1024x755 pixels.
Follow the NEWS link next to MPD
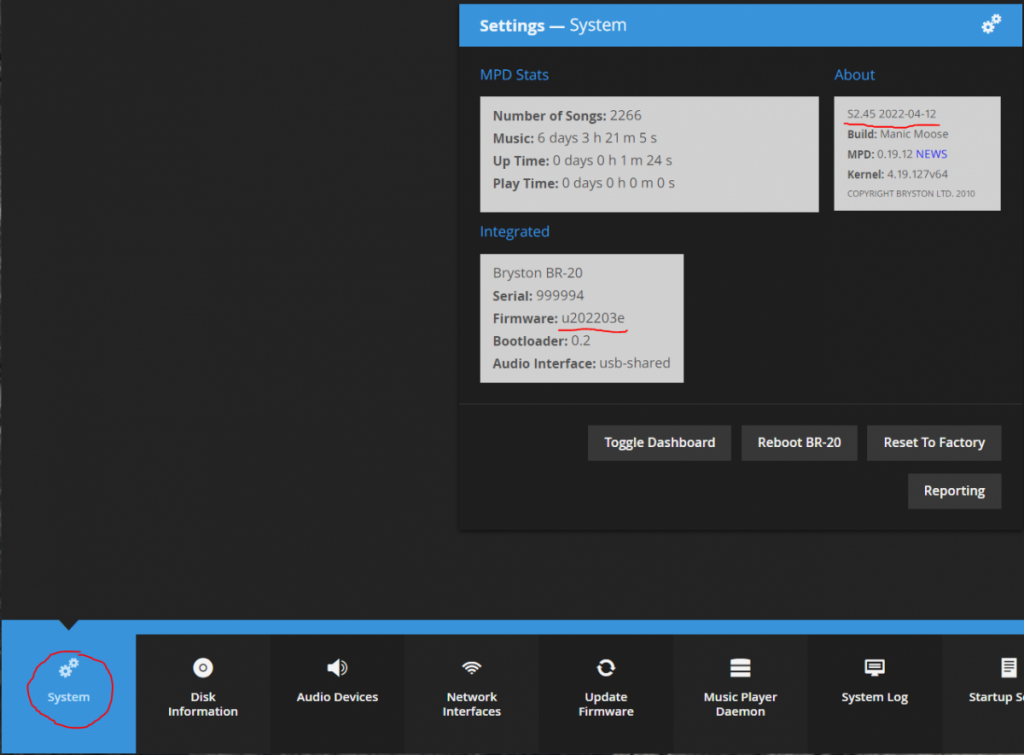931,154
